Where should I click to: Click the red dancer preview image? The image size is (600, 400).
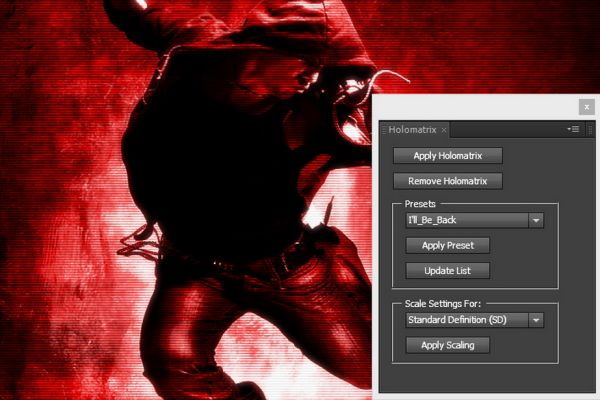tap(186, 200)
